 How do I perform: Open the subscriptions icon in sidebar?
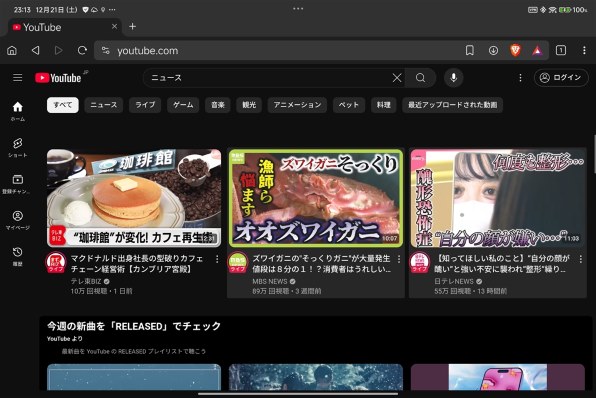pos(17,184)
